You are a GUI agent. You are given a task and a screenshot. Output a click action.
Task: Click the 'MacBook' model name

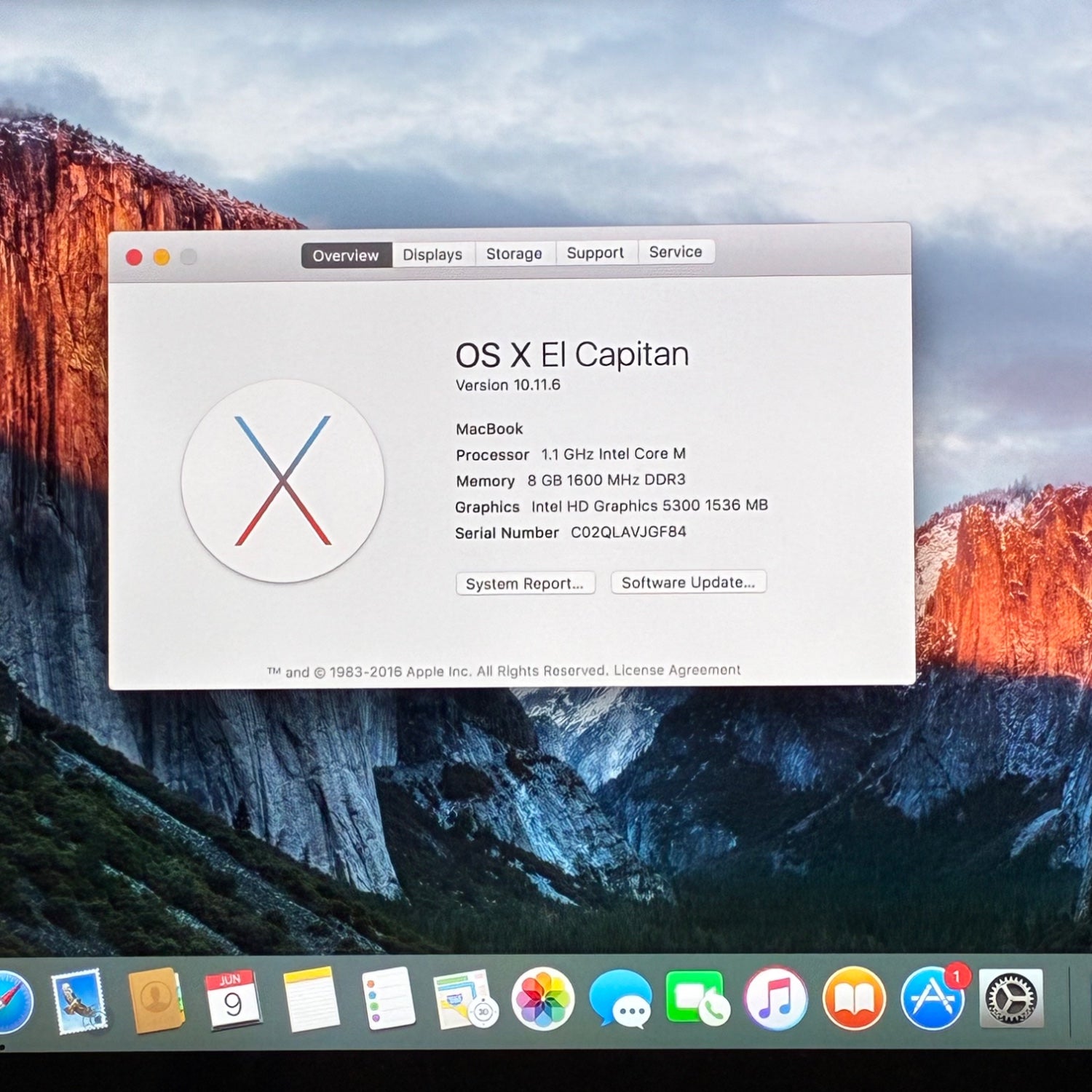coord(489,430)
